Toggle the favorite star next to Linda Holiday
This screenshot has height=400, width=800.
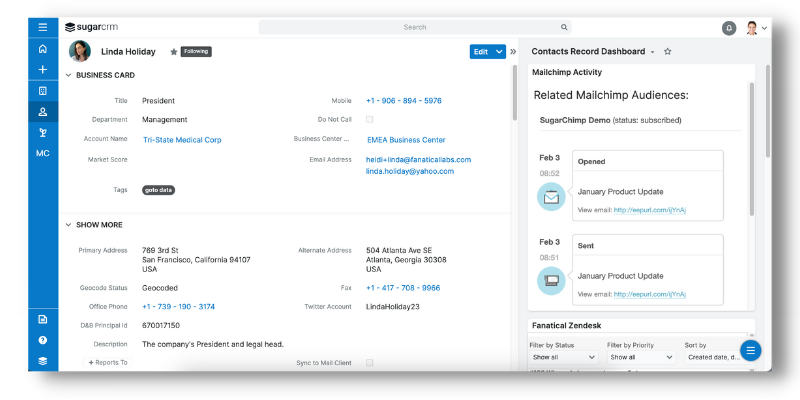tap(173, 52)
